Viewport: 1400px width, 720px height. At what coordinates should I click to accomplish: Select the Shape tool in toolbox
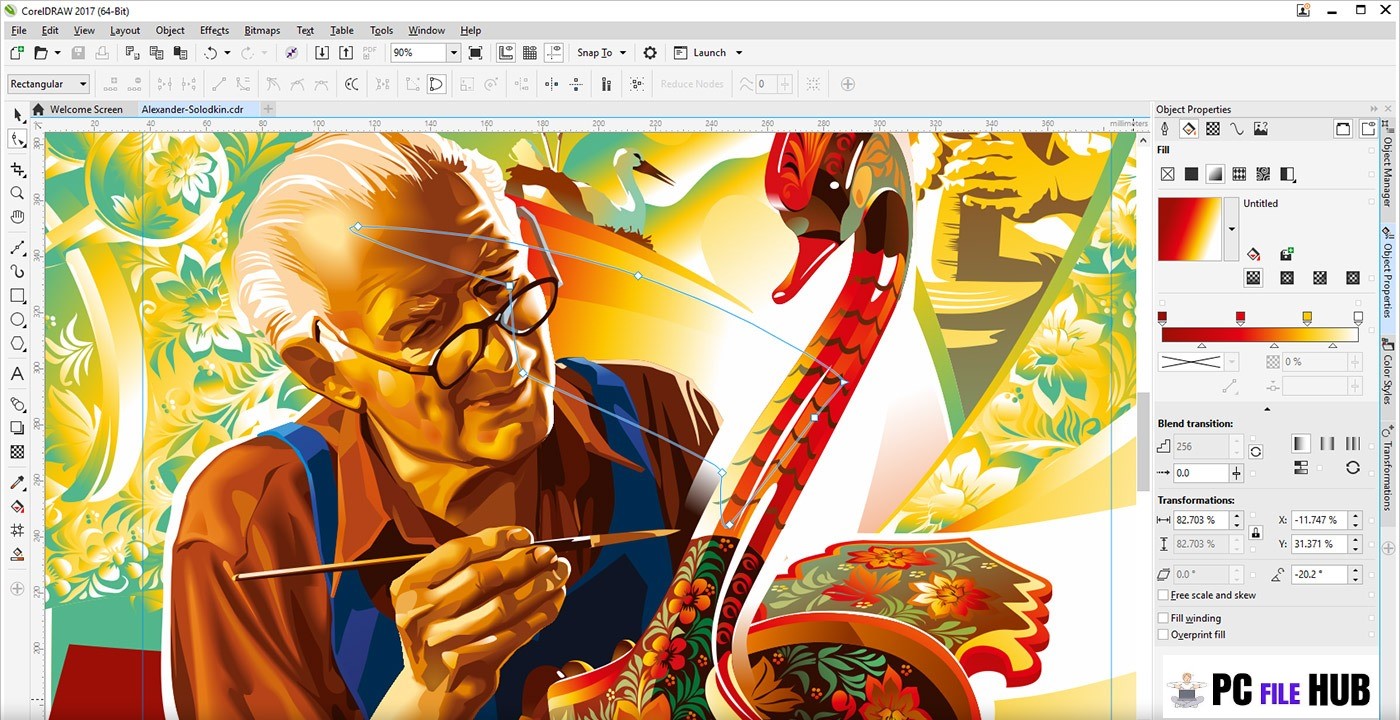[17, 139]
